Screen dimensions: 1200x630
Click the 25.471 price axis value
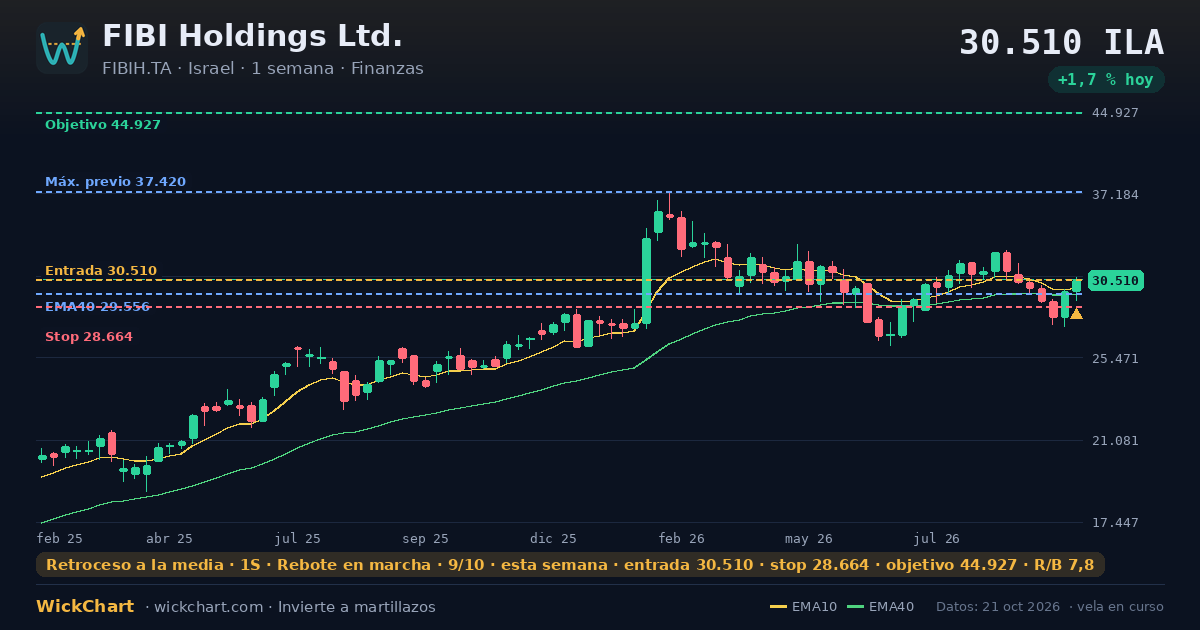coord(1115,358)
